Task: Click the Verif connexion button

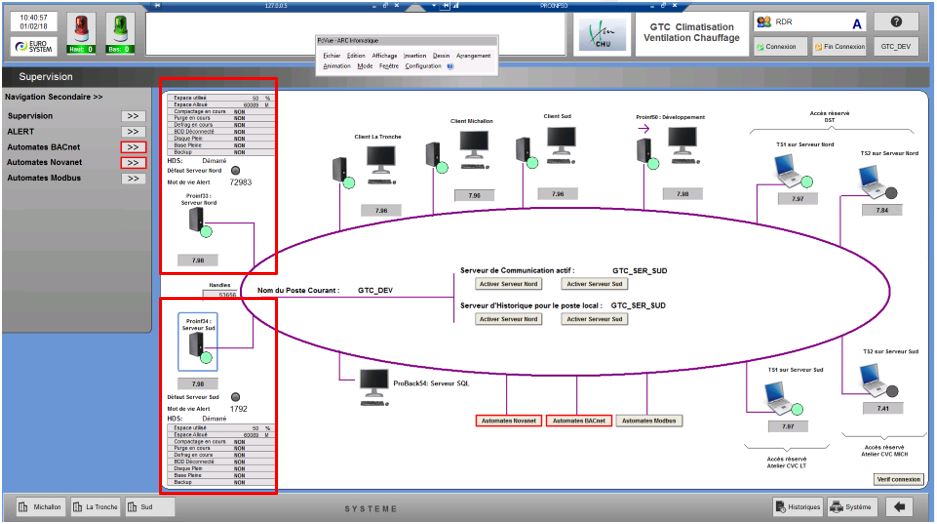Action: [897, 479]
